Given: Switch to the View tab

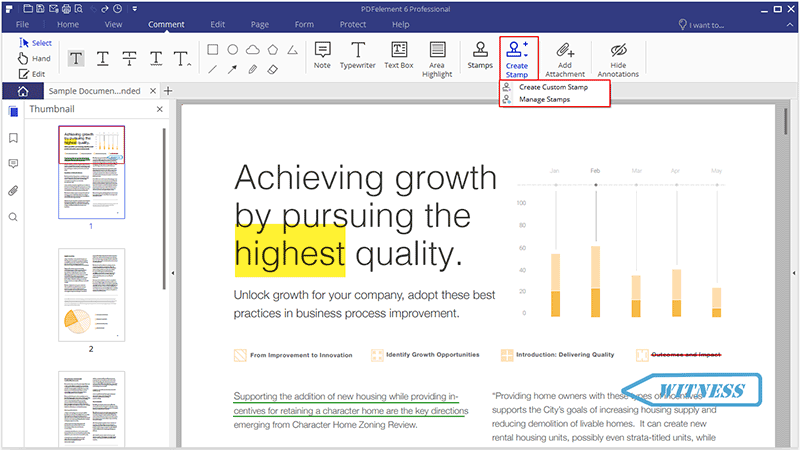Looking at the screenshot, I should pos(113,24).
